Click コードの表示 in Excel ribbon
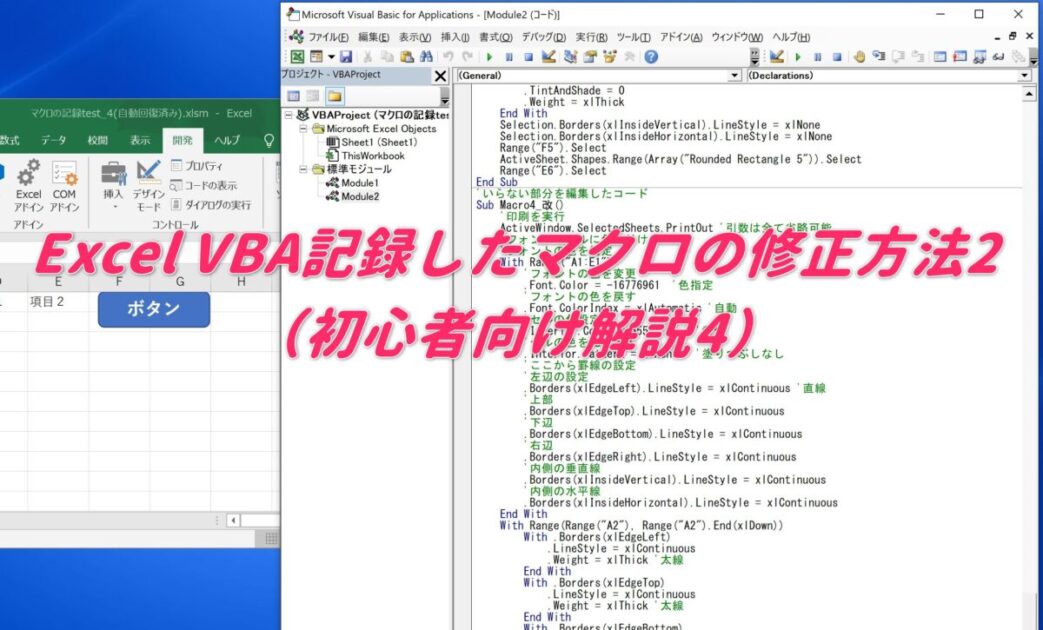Screen dimensions: 1043x630 204,186
